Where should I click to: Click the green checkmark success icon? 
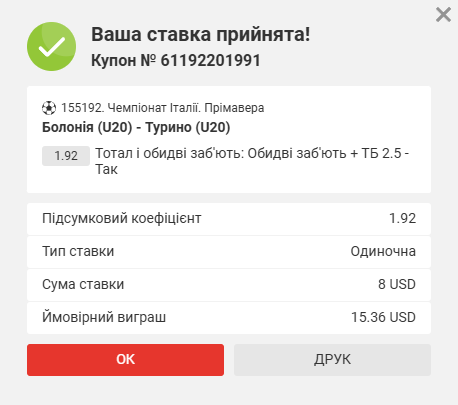pos(51,46)
